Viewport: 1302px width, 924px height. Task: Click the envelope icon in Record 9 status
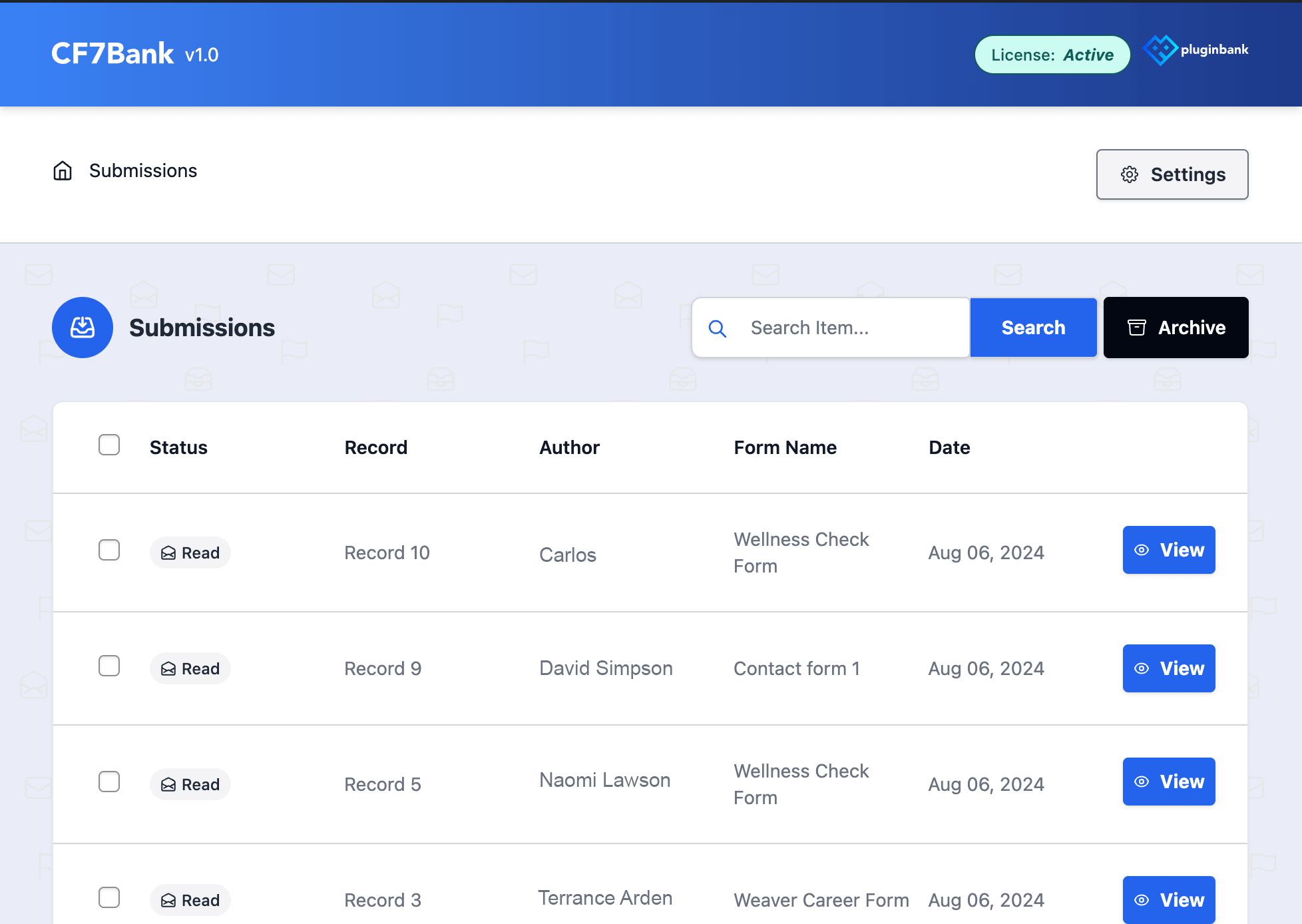pyautogui.click(x=168, y=669)
